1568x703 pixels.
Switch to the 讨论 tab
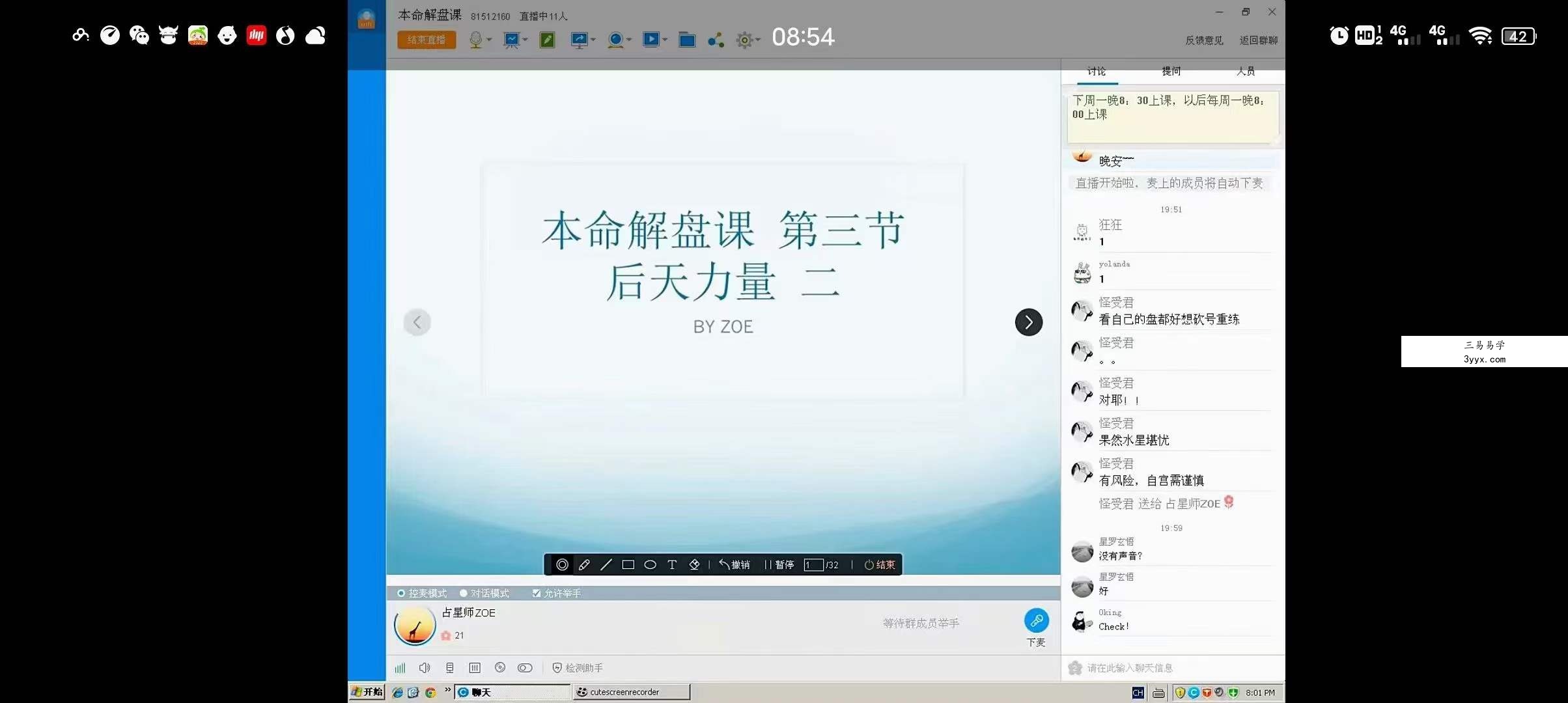point(1097,71)
